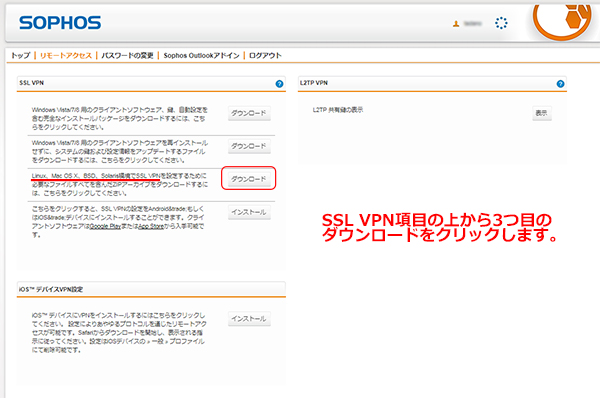
Task: Go to トップ menu item
Action: pyautogui.click(x=20, y=55)
